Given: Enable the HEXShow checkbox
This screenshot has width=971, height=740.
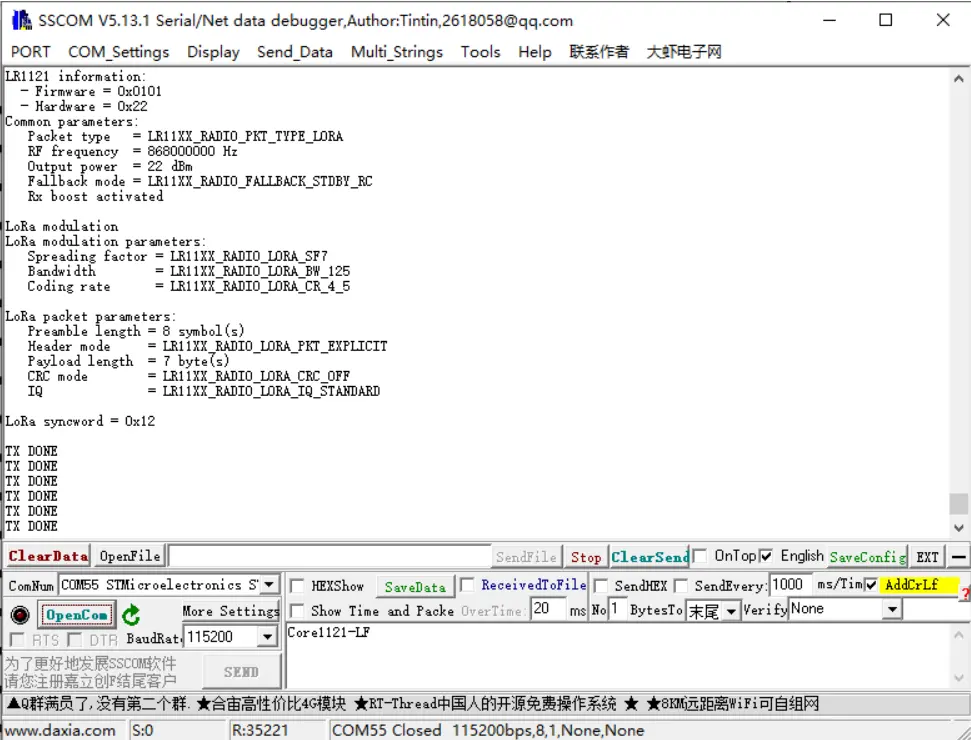Looking at the screenshot, I should [297, 586].
